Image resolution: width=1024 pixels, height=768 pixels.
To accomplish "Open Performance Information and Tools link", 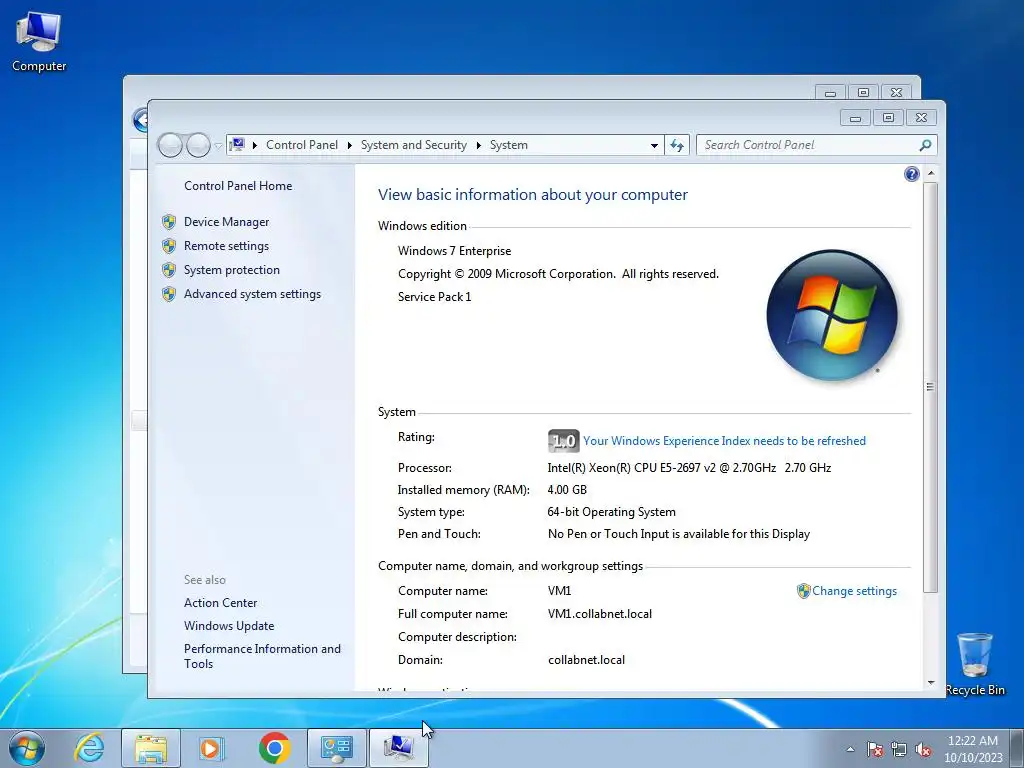I will (262, 656).
